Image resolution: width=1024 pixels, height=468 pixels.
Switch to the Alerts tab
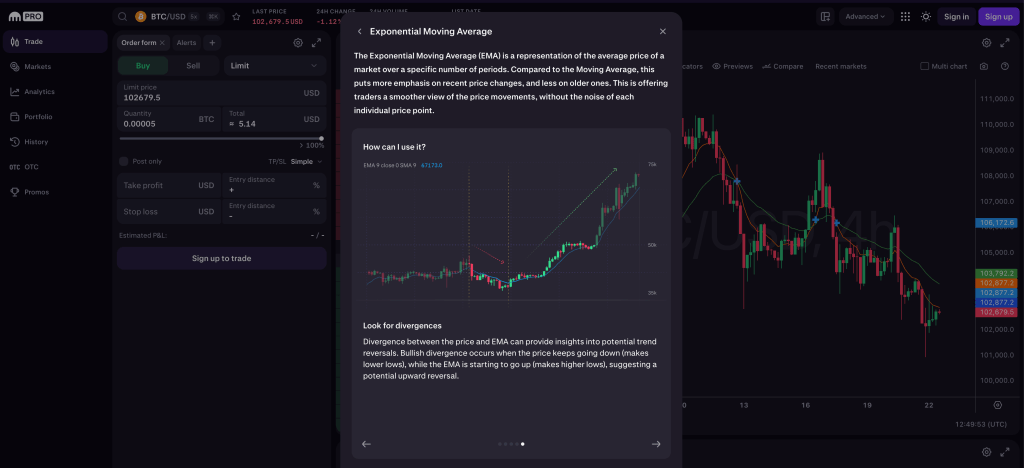pyautogui.click(x=186, y=43)
